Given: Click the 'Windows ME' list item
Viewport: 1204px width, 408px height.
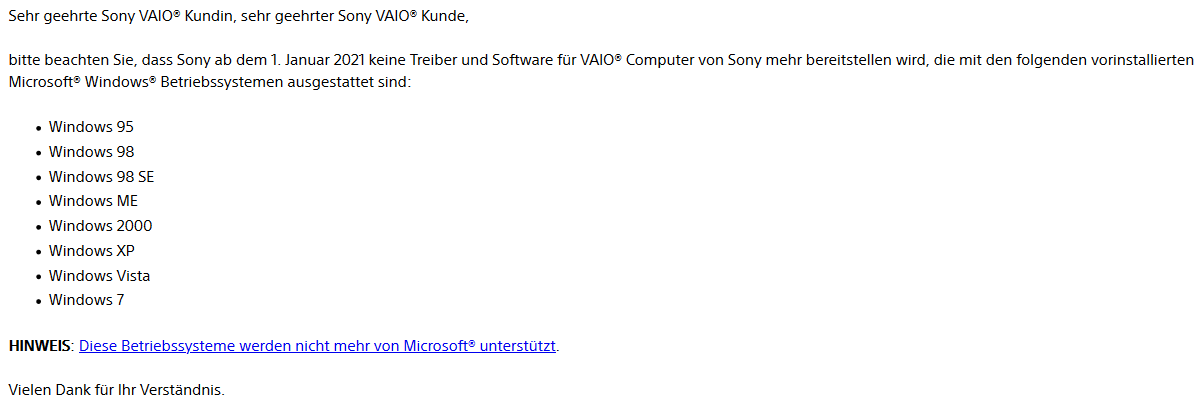Looking at the screenshot, I should 93,201.
